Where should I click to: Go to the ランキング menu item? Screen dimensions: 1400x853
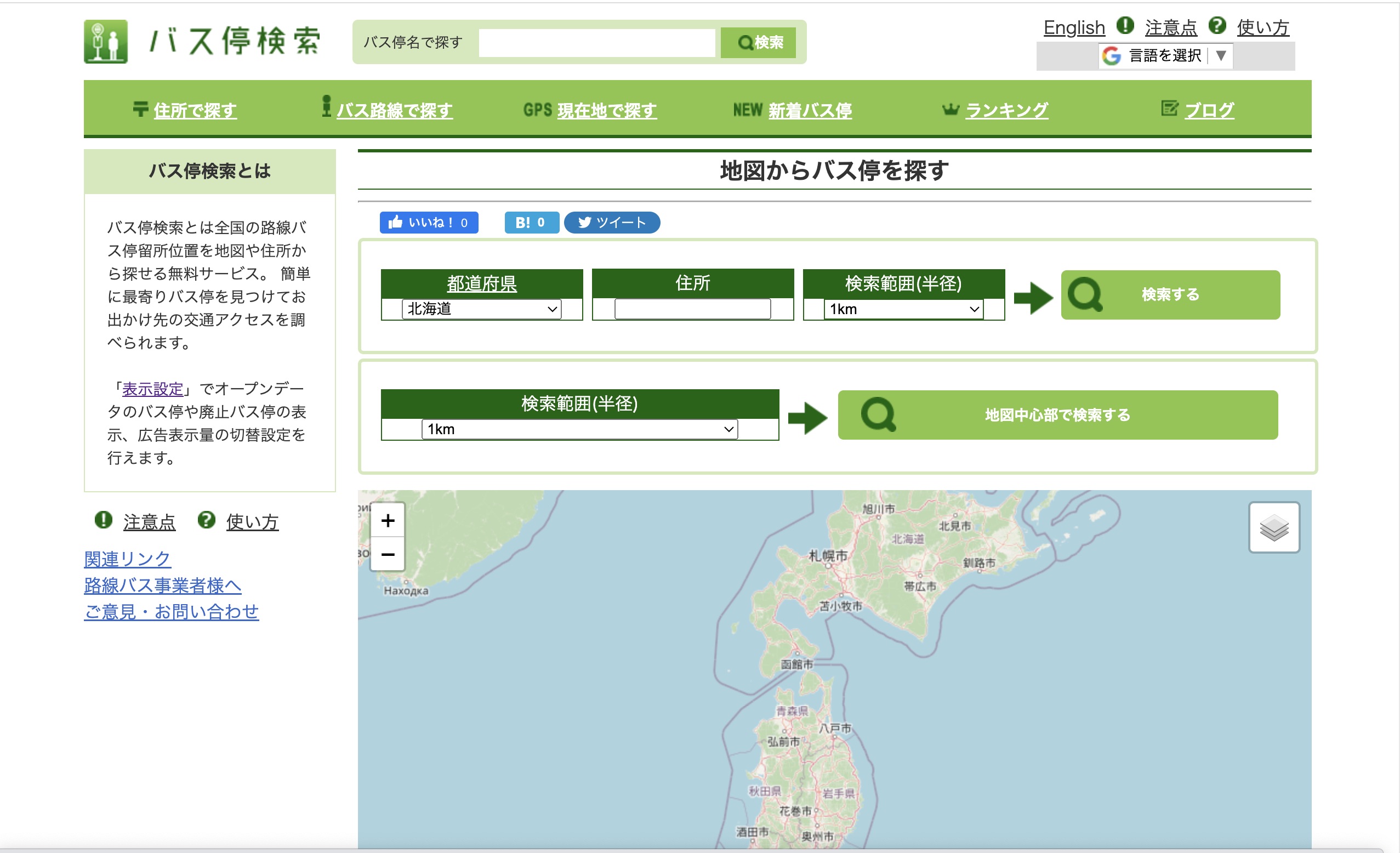(x=1006, y=110)
